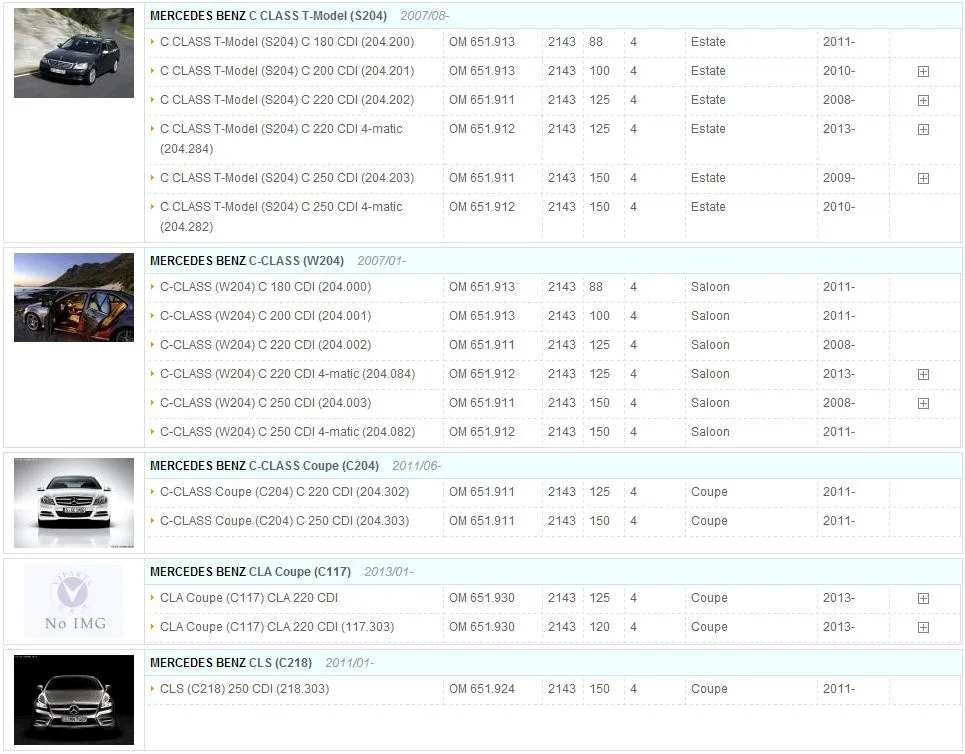Screen dimensions: 965x754
Task: Click engine code OM 651.924 in CLS row
Action: pyautogui.click(x=482, y=689)
